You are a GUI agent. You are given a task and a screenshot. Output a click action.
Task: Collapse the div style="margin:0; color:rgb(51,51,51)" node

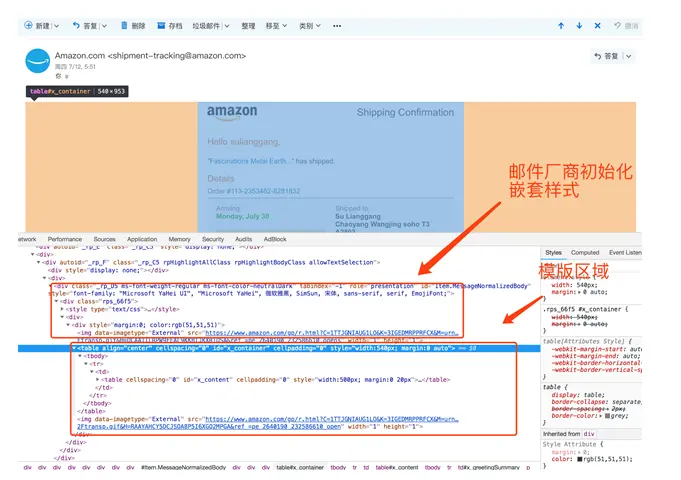click(x=68, y=325)
